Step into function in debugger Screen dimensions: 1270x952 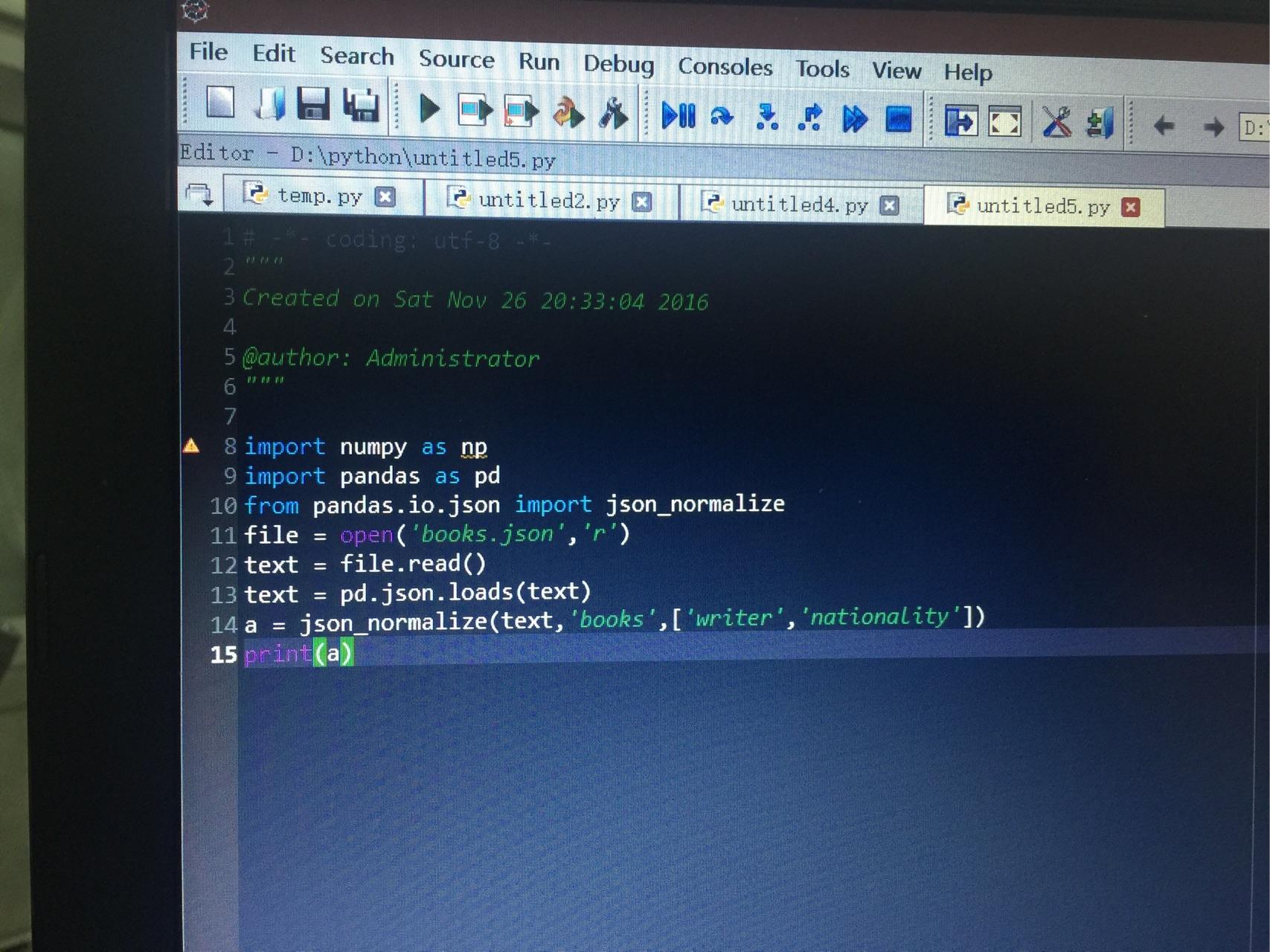click(766, 118)
